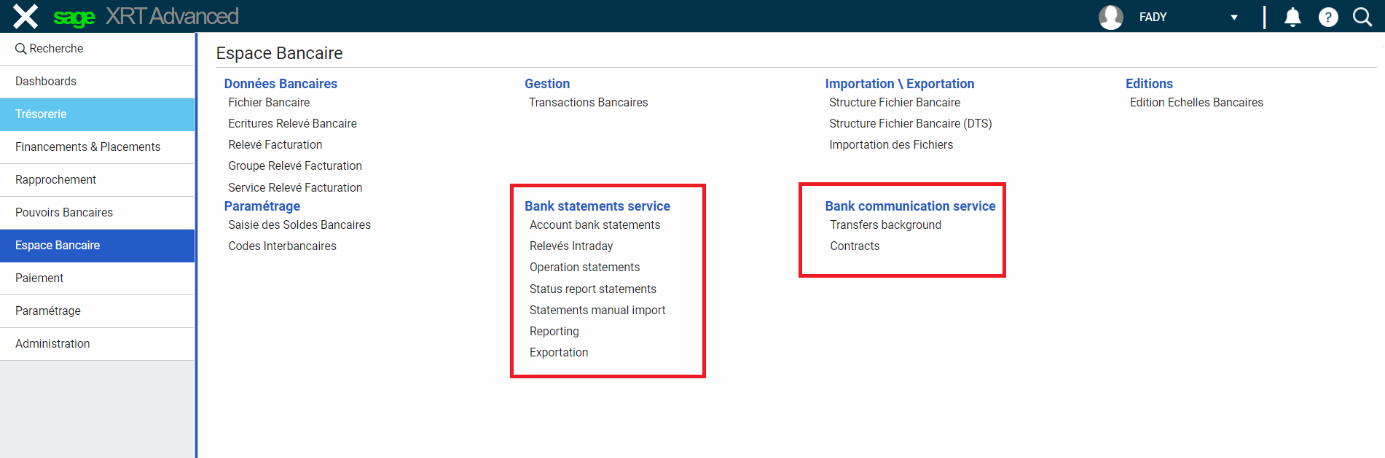Image resolution: width=1385 pixels, height=458 pixels.
Task: Go to Rapprochement in sidebar
Action: pos(56,180)
